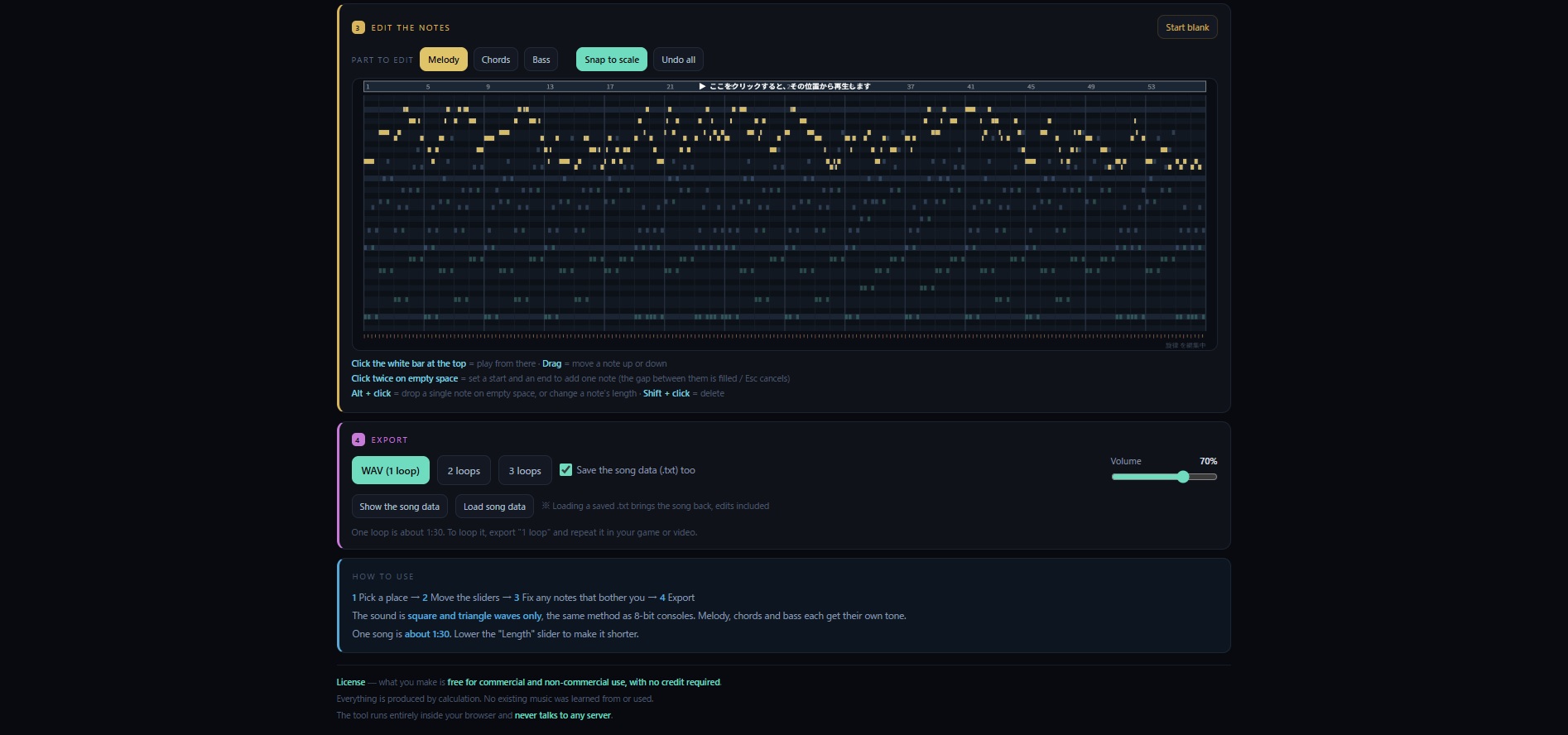Click the Start blank button
The image size is (1568, 735).
tap(1187, 27)
